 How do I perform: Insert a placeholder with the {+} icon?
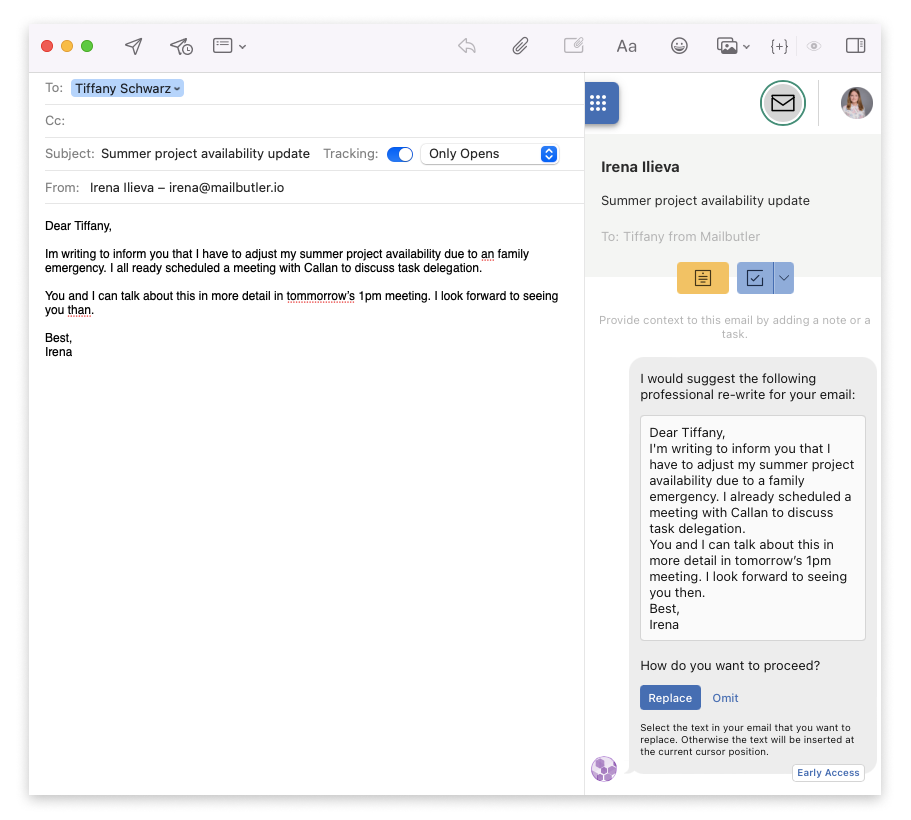(779, 46)
